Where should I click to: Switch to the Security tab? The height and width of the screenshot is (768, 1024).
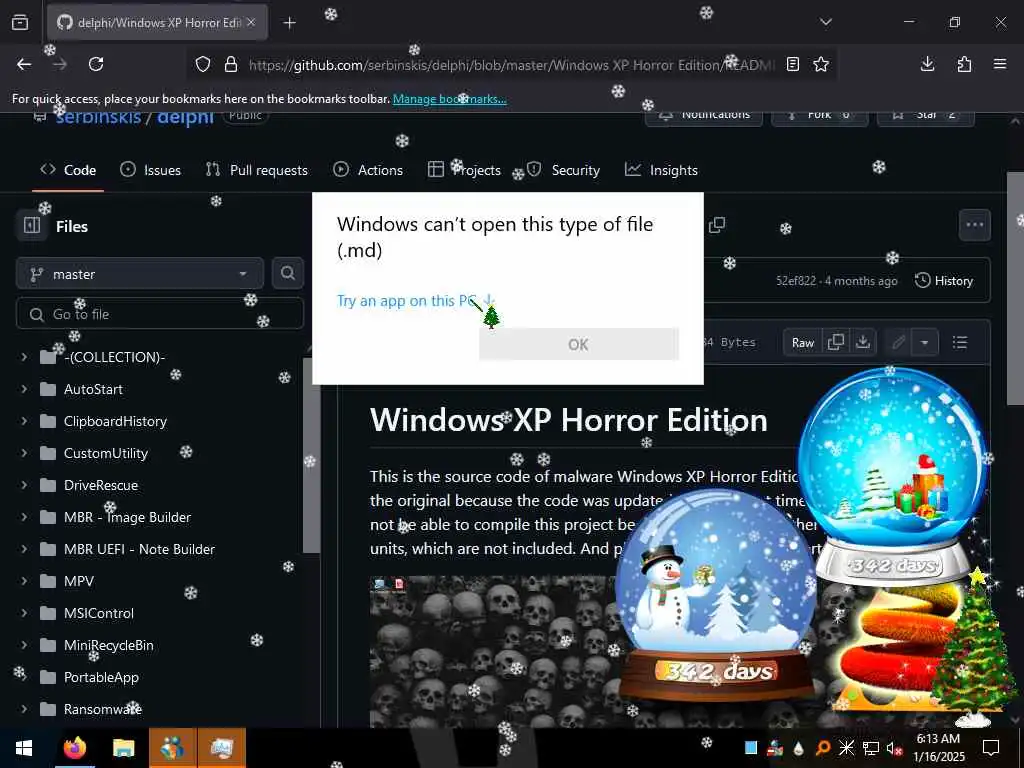tap(563, 170)
